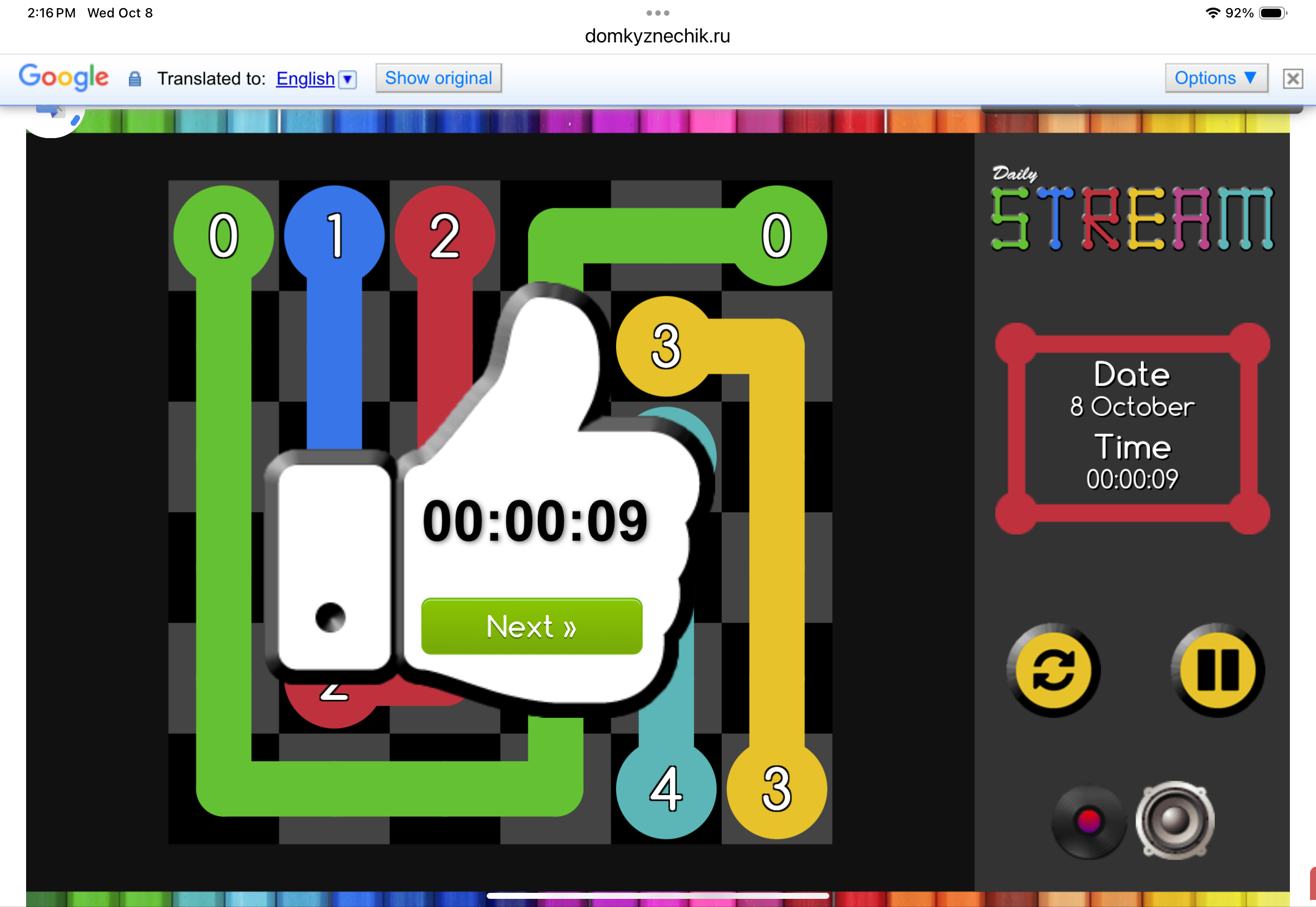Expand the Options dropdown menu

click(1215, 78)
